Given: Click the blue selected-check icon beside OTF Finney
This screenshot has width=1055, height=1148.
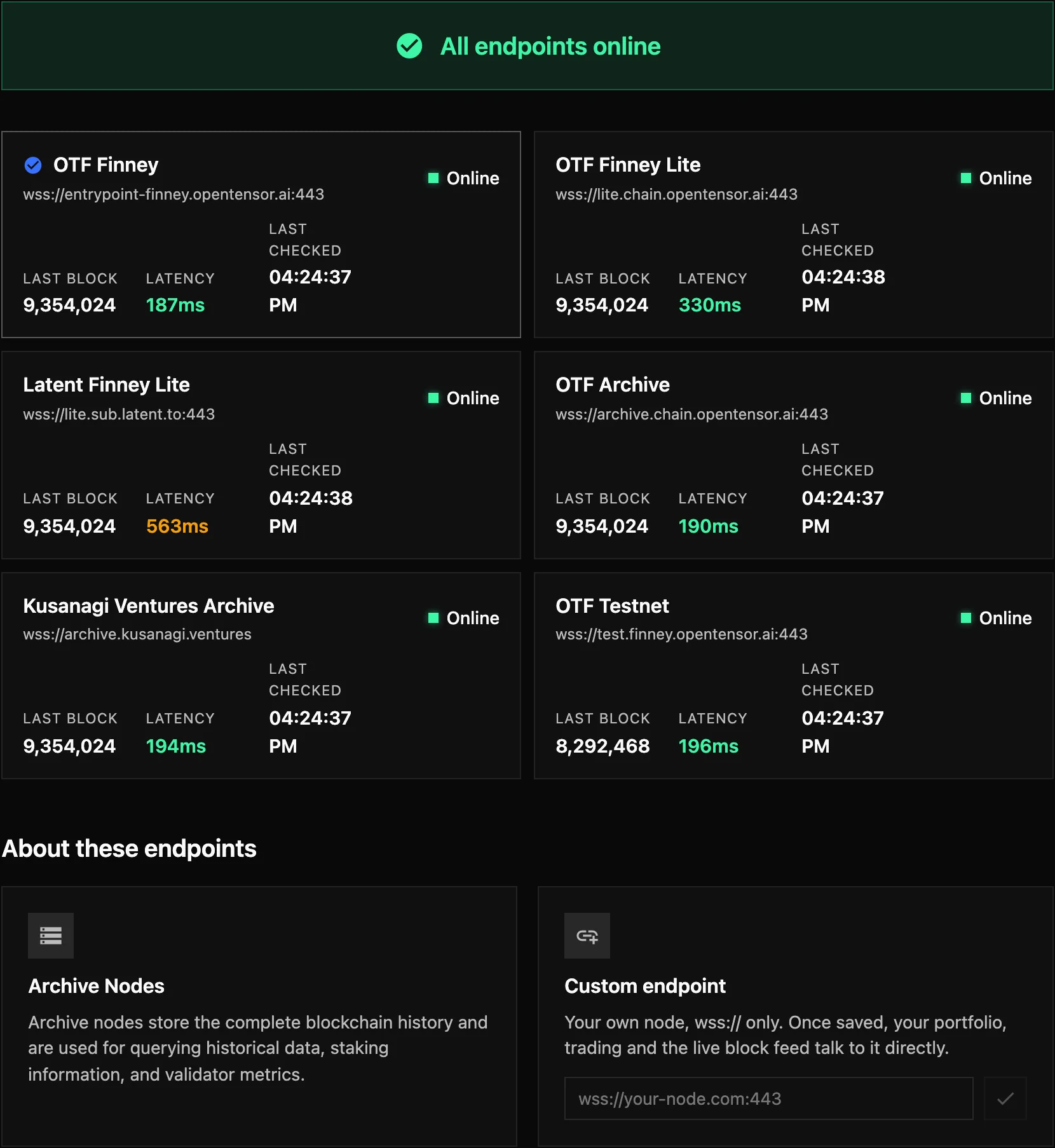Looking at the screenshot, I should [x=33, y=165].
